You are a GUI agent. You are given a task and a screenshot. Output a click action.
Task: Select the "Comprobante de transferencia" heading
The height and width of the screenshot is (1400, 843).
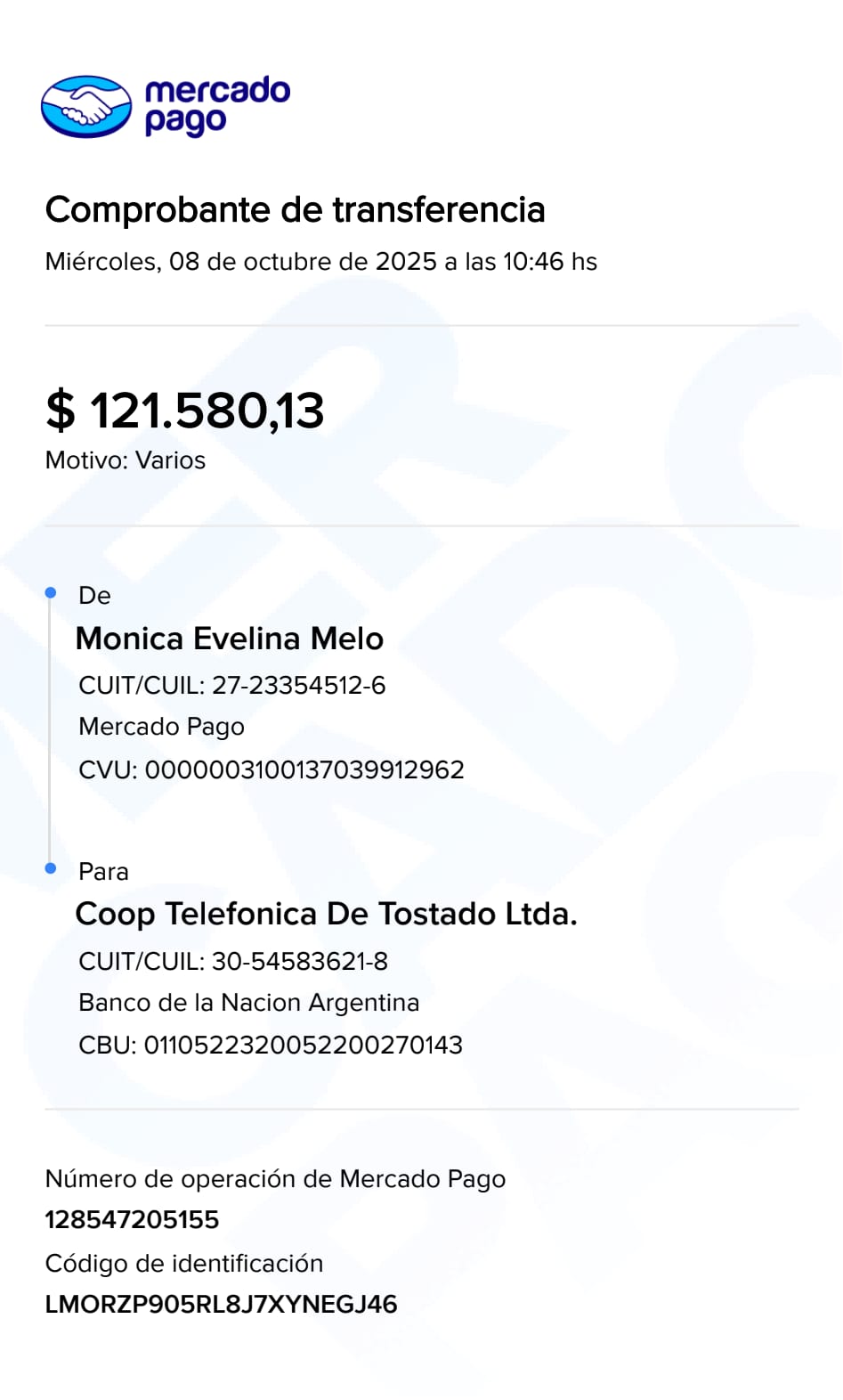295,210
